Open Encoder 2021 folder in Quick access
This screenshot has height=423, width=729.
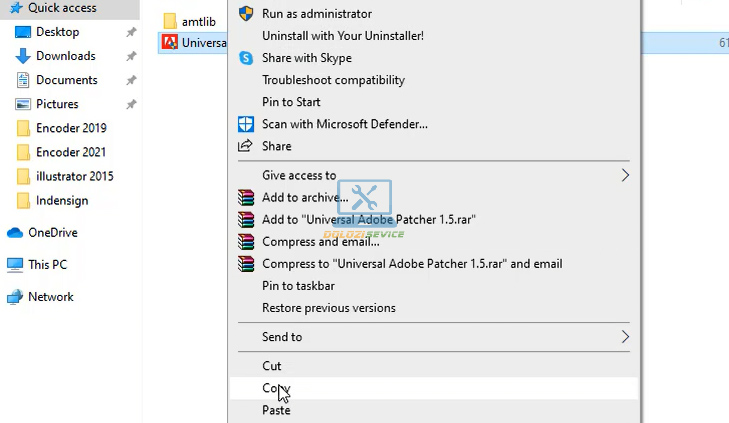tap(70, 152)
